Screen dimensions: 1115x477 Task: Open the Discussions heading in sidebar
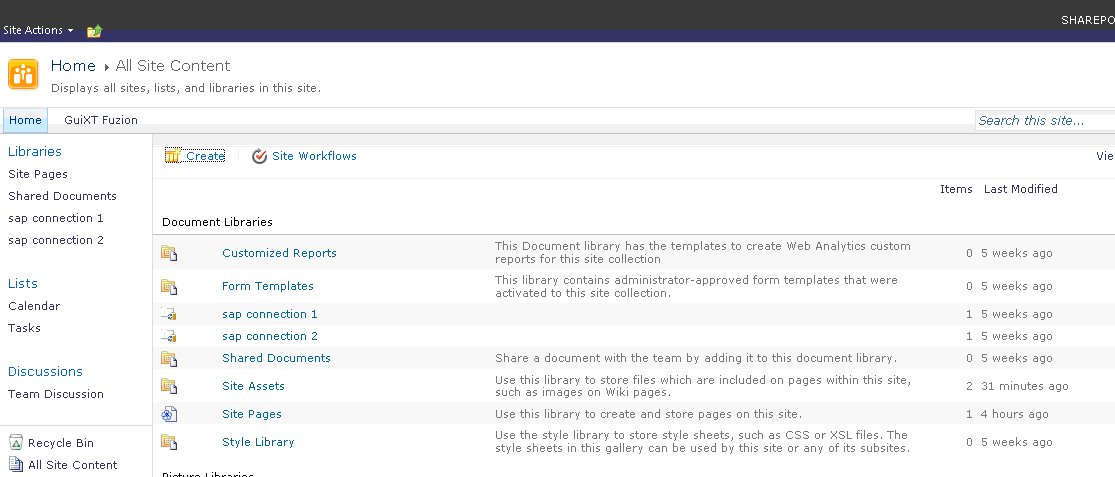coord(46,372)
